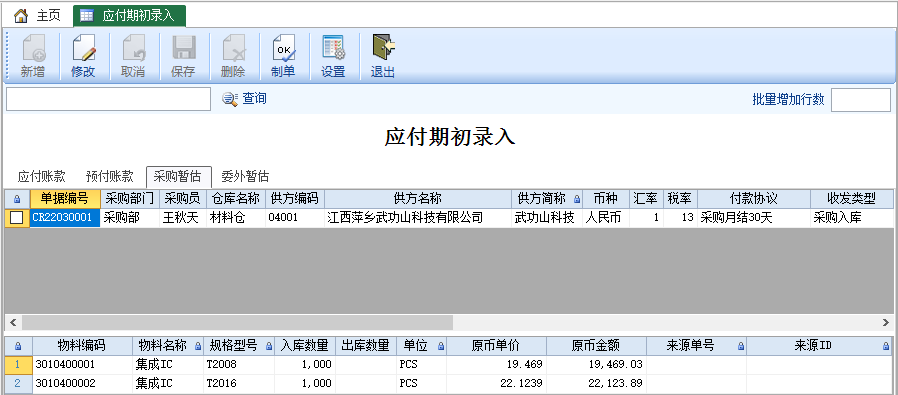Click supplier code cell 04001

tap(295, 218)
